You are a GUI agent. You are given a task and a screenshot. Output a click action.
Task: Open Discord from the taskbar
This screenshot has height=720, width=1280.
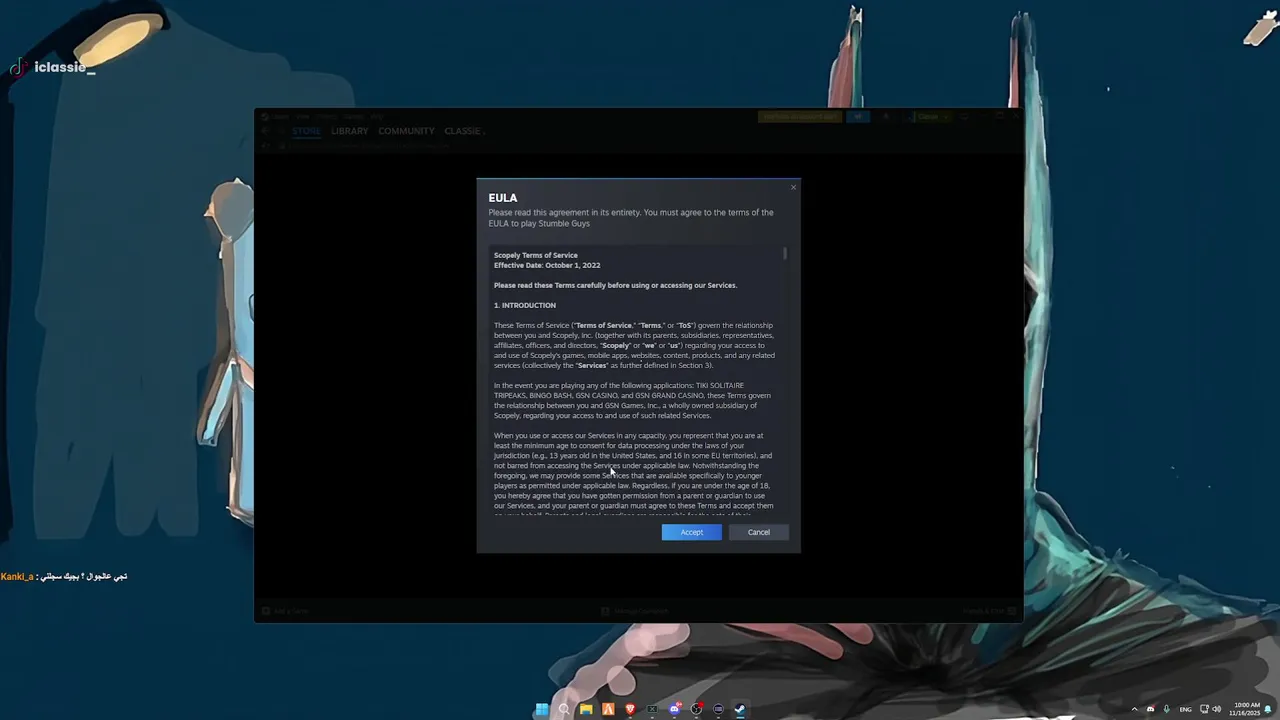pos(675,709)
